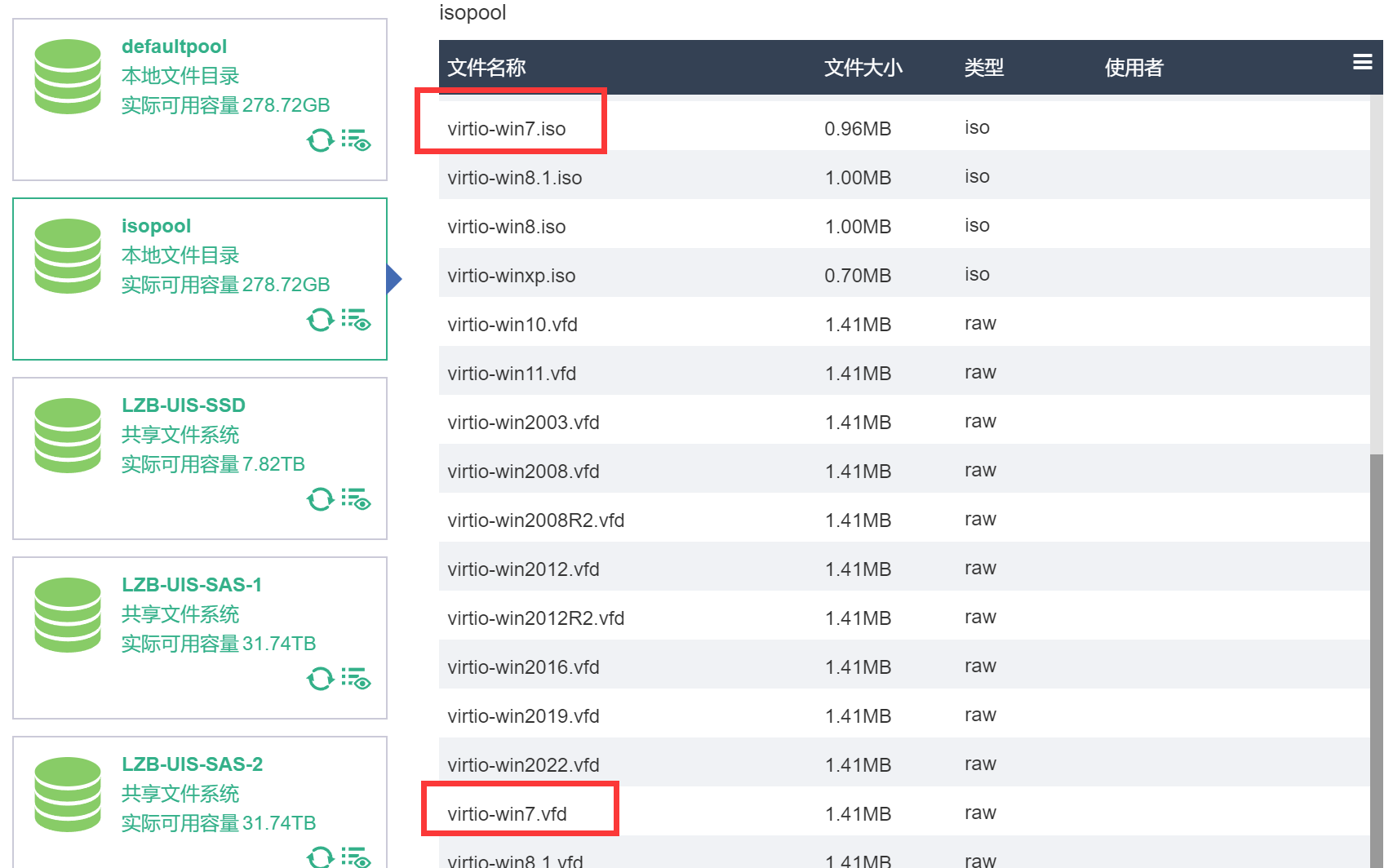This screenshot has height=868, width=1393.
Task: Sort by the 类型 column header
Action: coord(984,68)
